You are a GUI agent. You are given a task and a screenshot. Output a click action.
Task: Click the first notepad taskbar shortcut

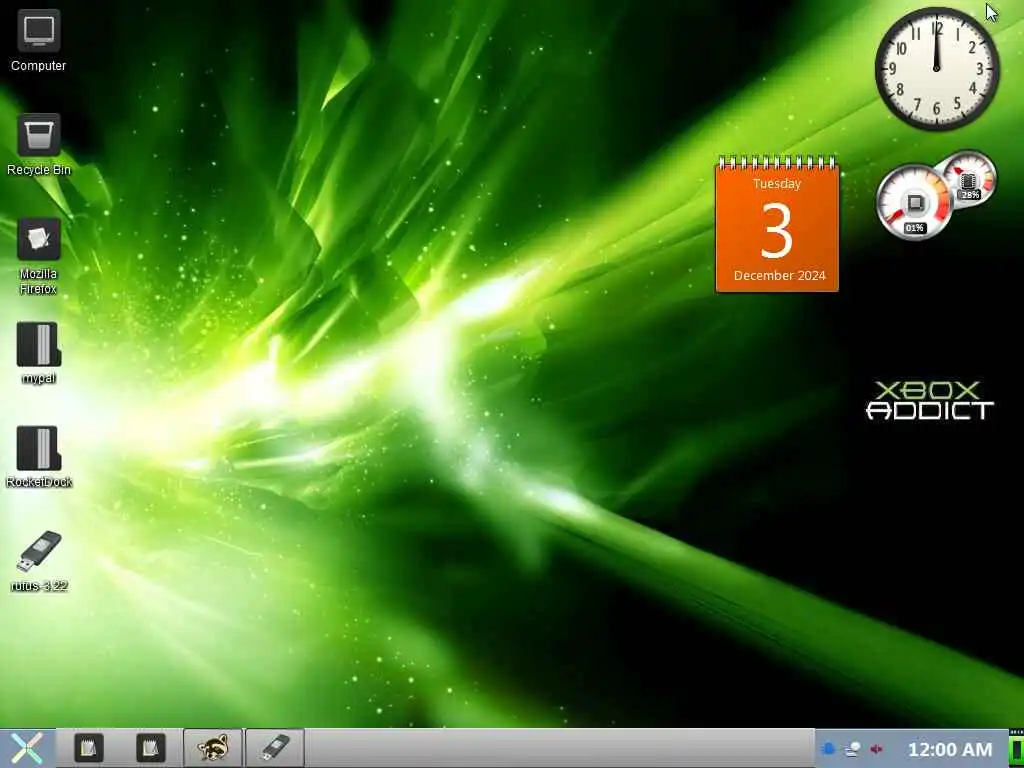click(x=89, y=748)
